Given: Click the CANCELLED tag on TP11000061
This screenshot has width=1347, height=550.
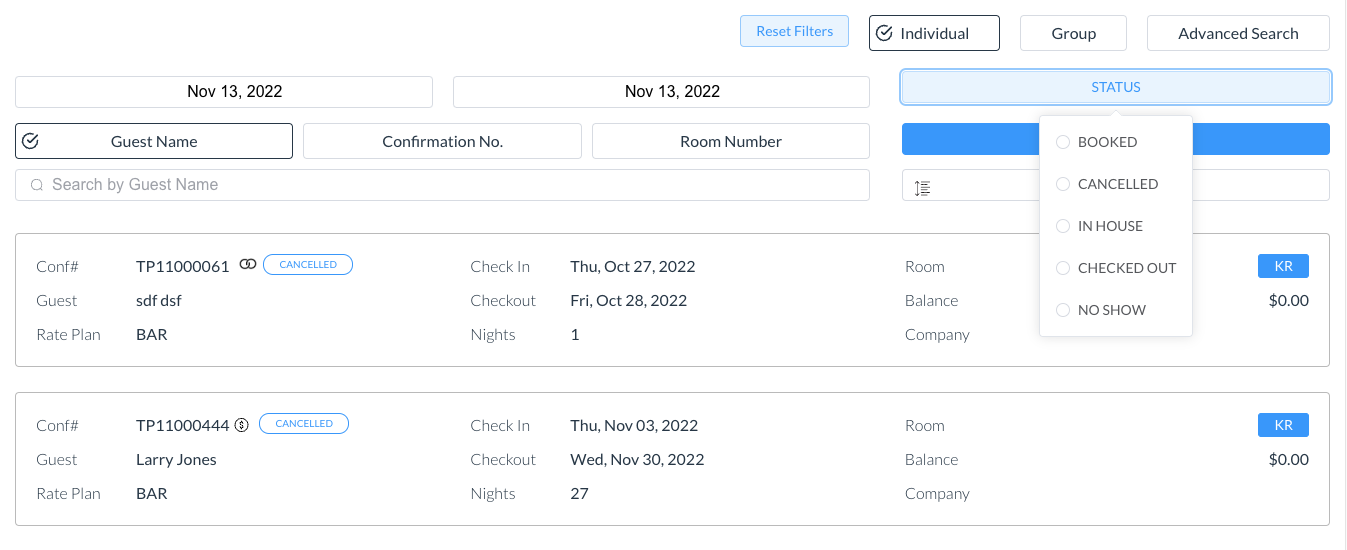Looking at the screenshot, I should click(x=308, y=265).
